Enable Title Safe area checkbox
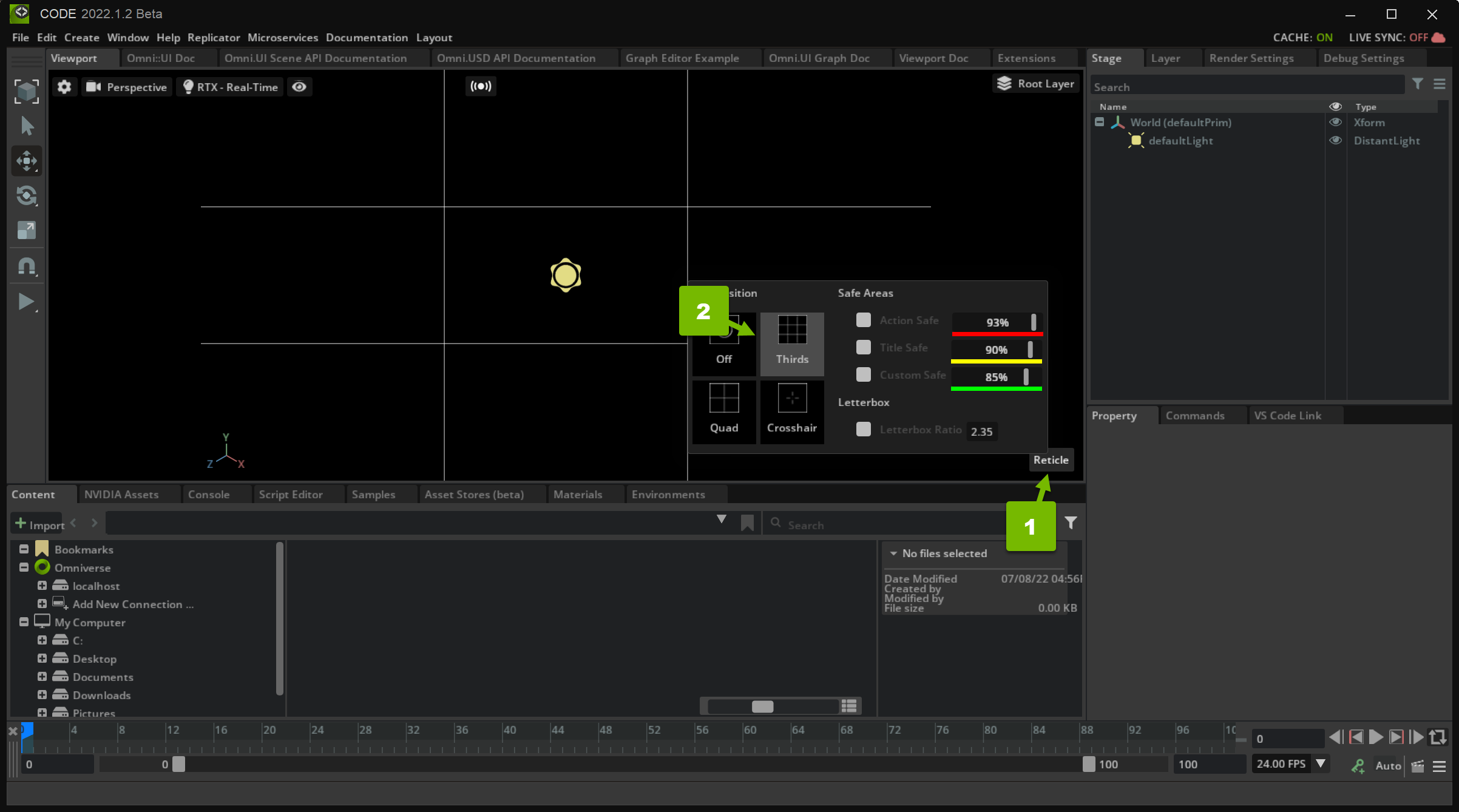This screenshot has height=812, width=1459. [863, 347]
